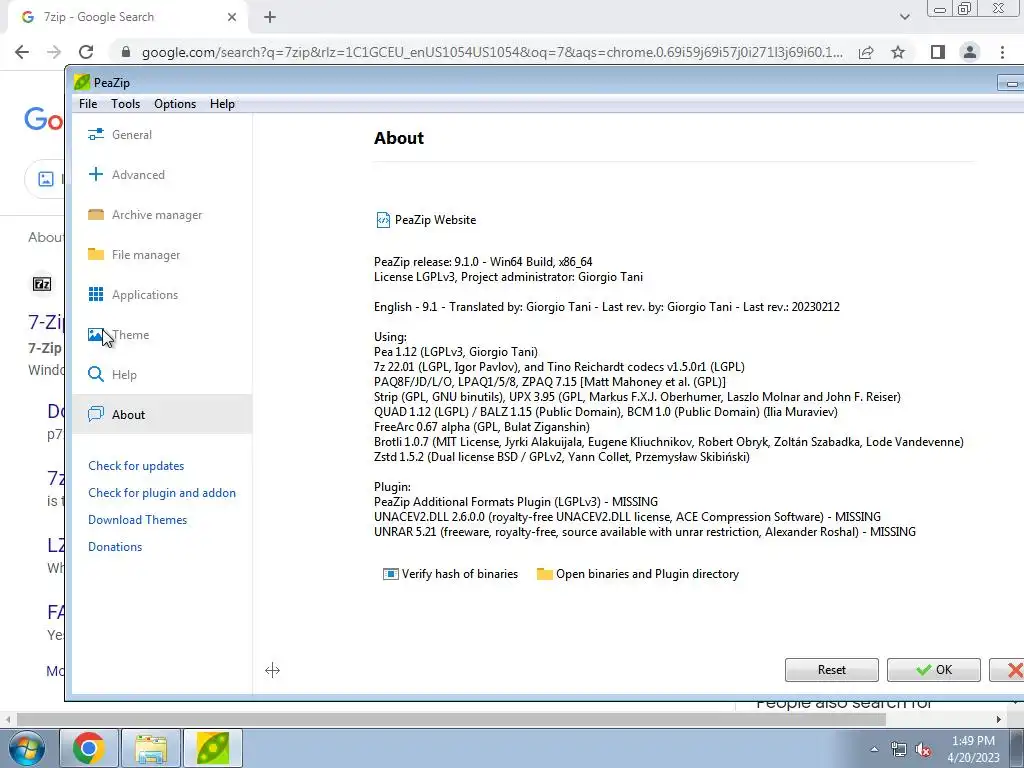Screen dimensions: 1024x768
Task: Open Windows Explorer from taskbar
Action: click(151, 748)
